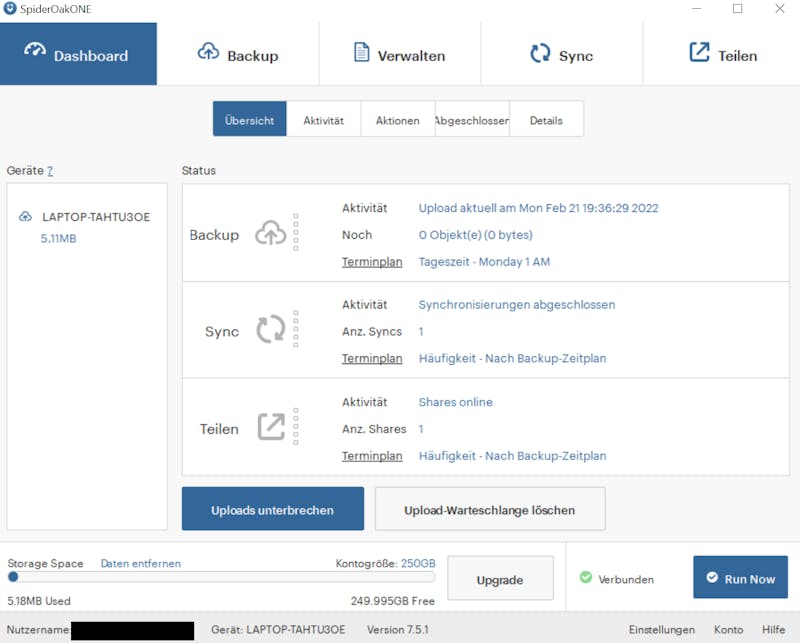The width and height of the screenshot is (800, 643).
Task: Click the Sync status circular arrows icon
Action: point(270,329)
